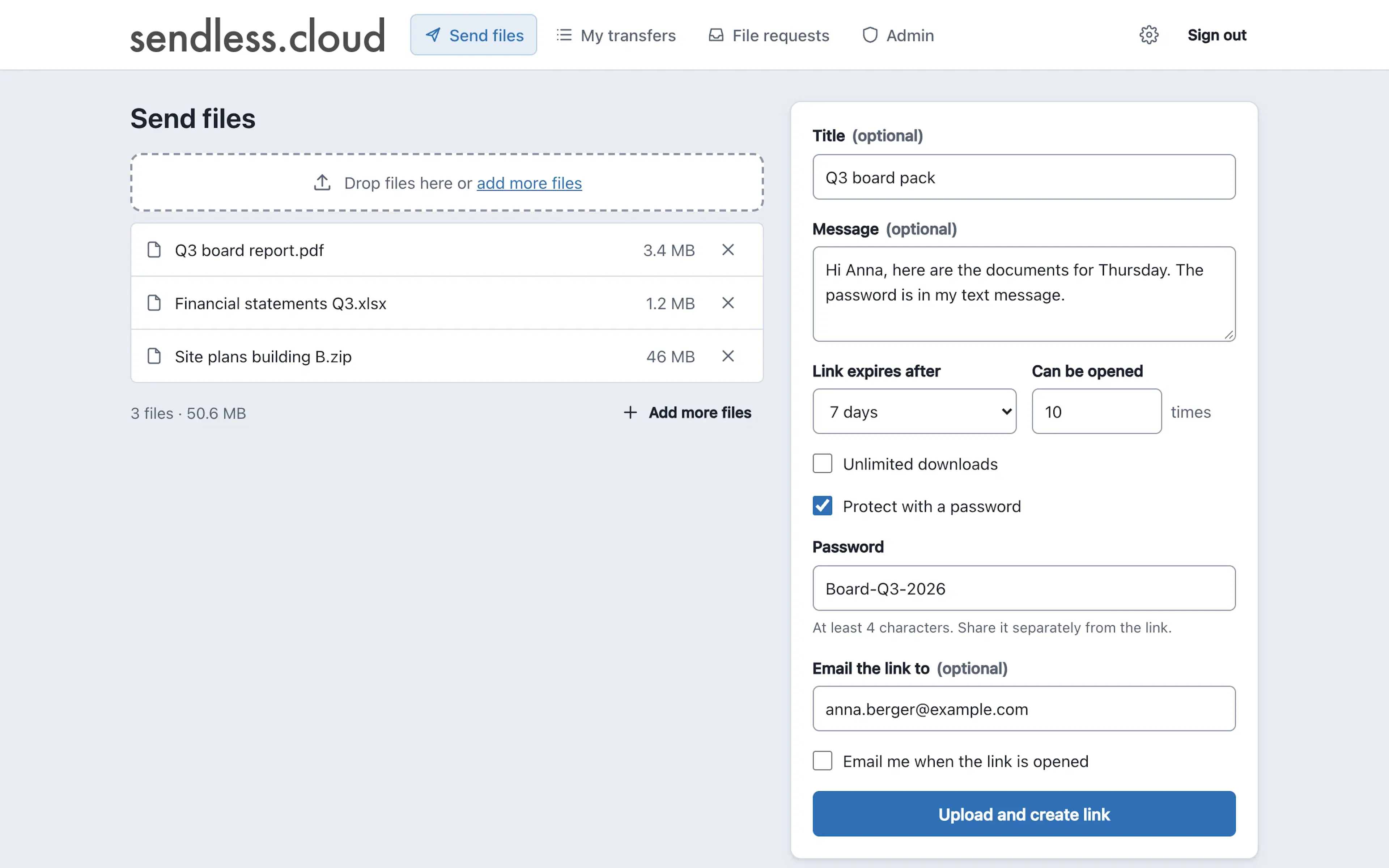Click the Financial statements Q3.xlsx file name
Viewport: 1389px width, 868px height.
click(280, 303)
